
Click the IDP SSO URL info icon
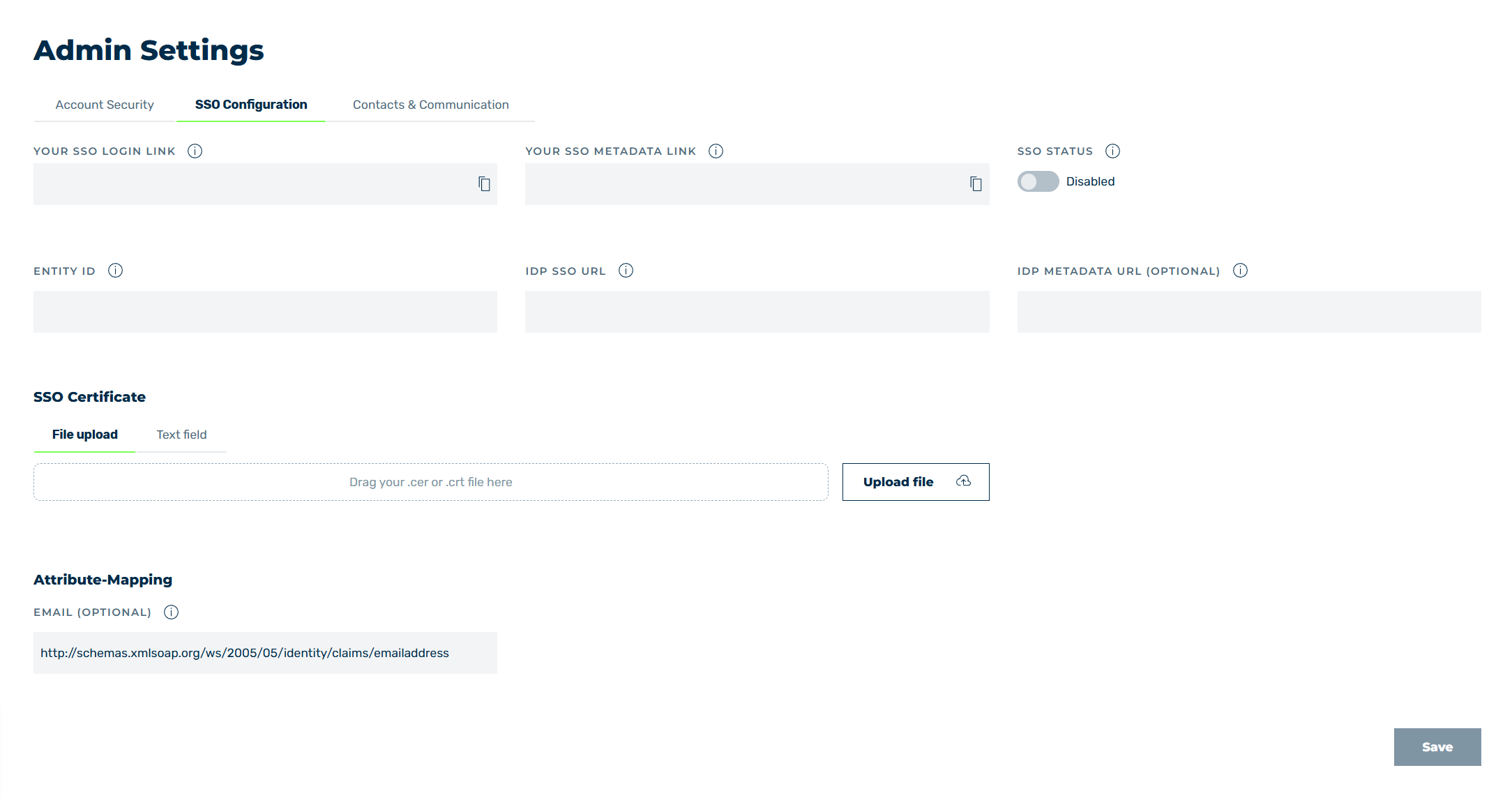pyautogui.click(x=626, y=271)
